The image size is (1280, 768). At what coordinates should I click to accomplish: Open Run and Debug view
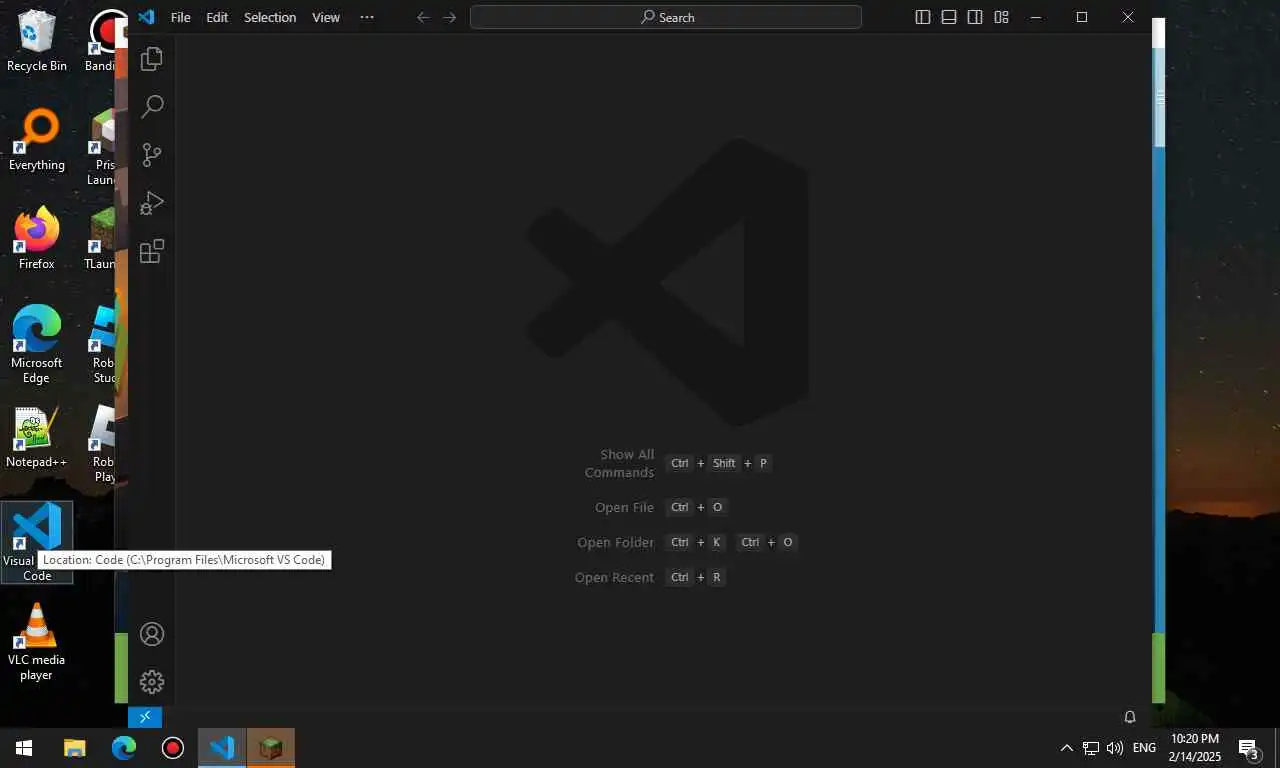152,203
